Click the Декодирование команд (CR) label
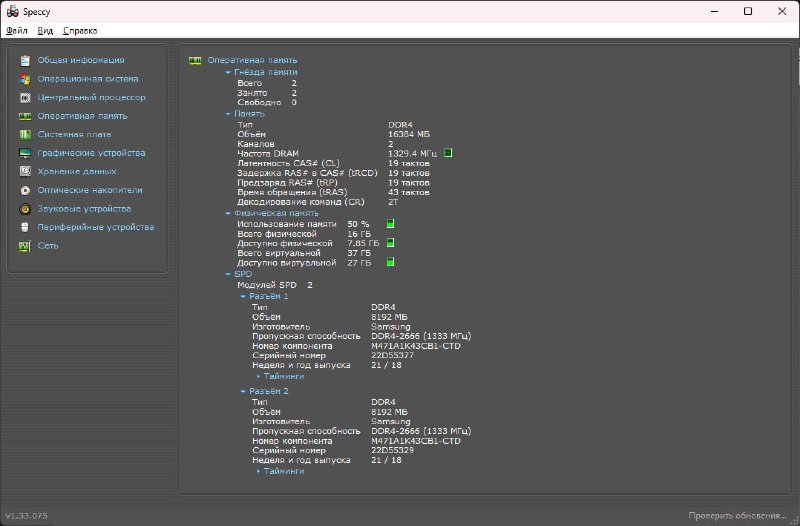This screenshot has height=526, width=800. point(301,202)
